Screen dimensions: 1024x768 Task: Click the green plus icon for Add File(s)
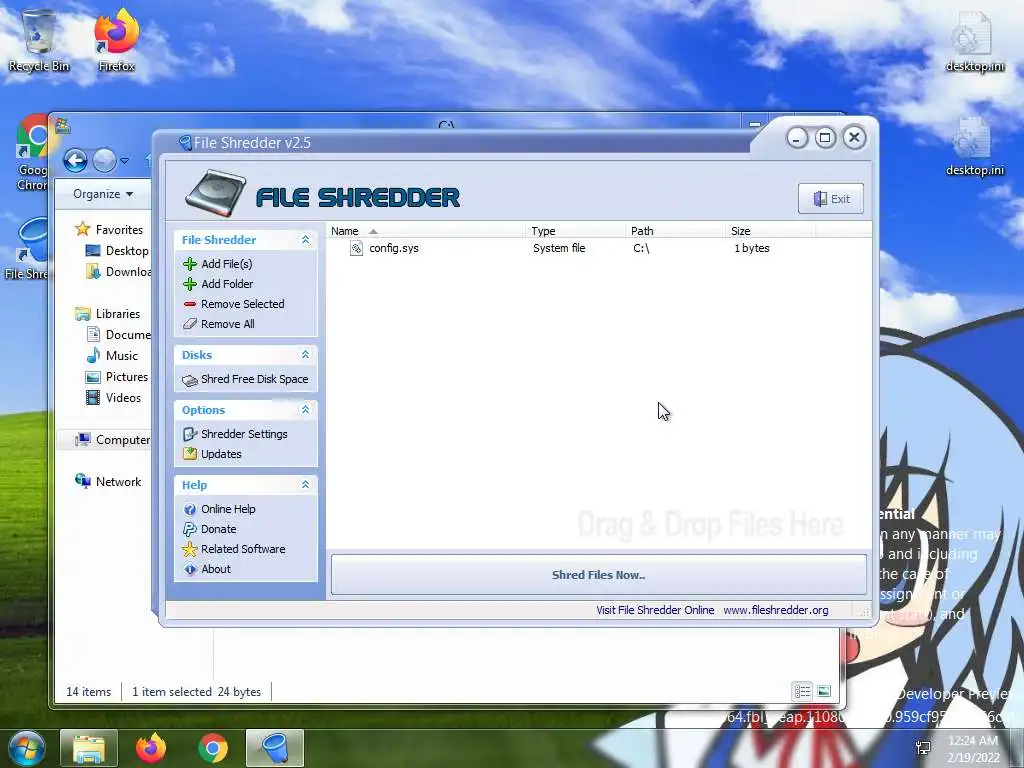190,264
